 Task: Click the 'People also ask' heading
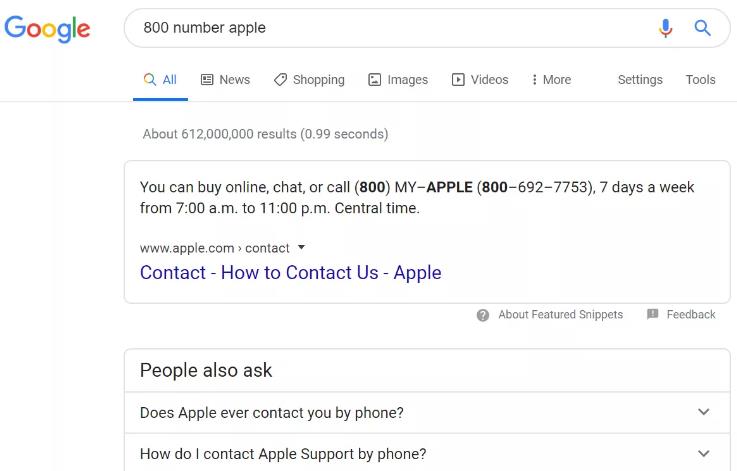point(206,370)
